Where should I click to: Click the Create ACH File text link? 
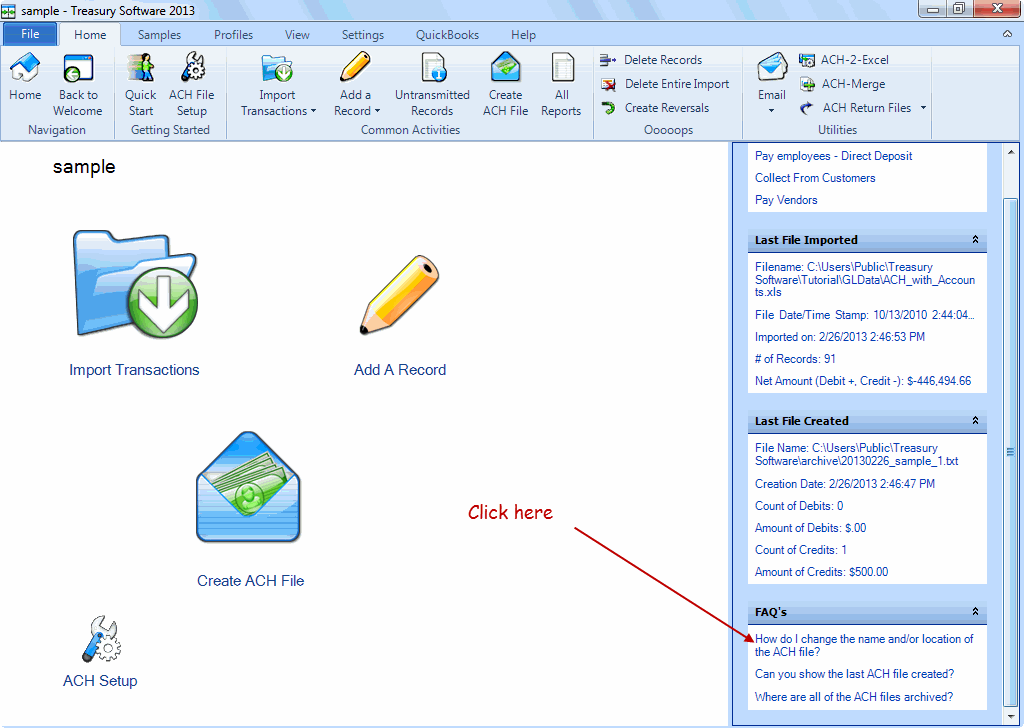tap(250, 580)
